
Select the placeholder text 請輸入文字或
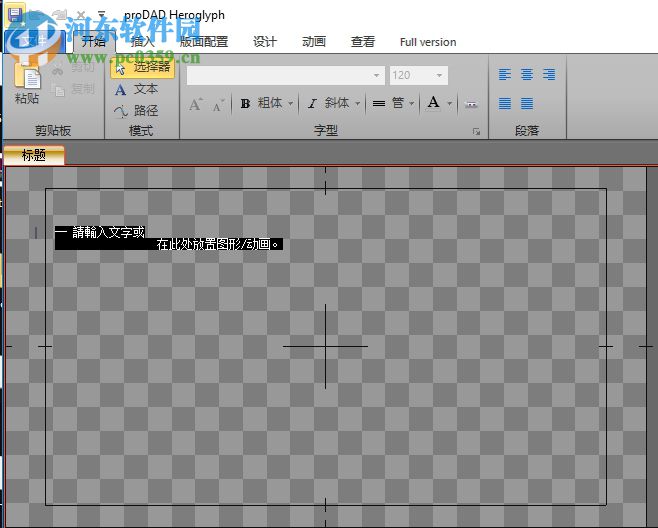tap(108, 232)
